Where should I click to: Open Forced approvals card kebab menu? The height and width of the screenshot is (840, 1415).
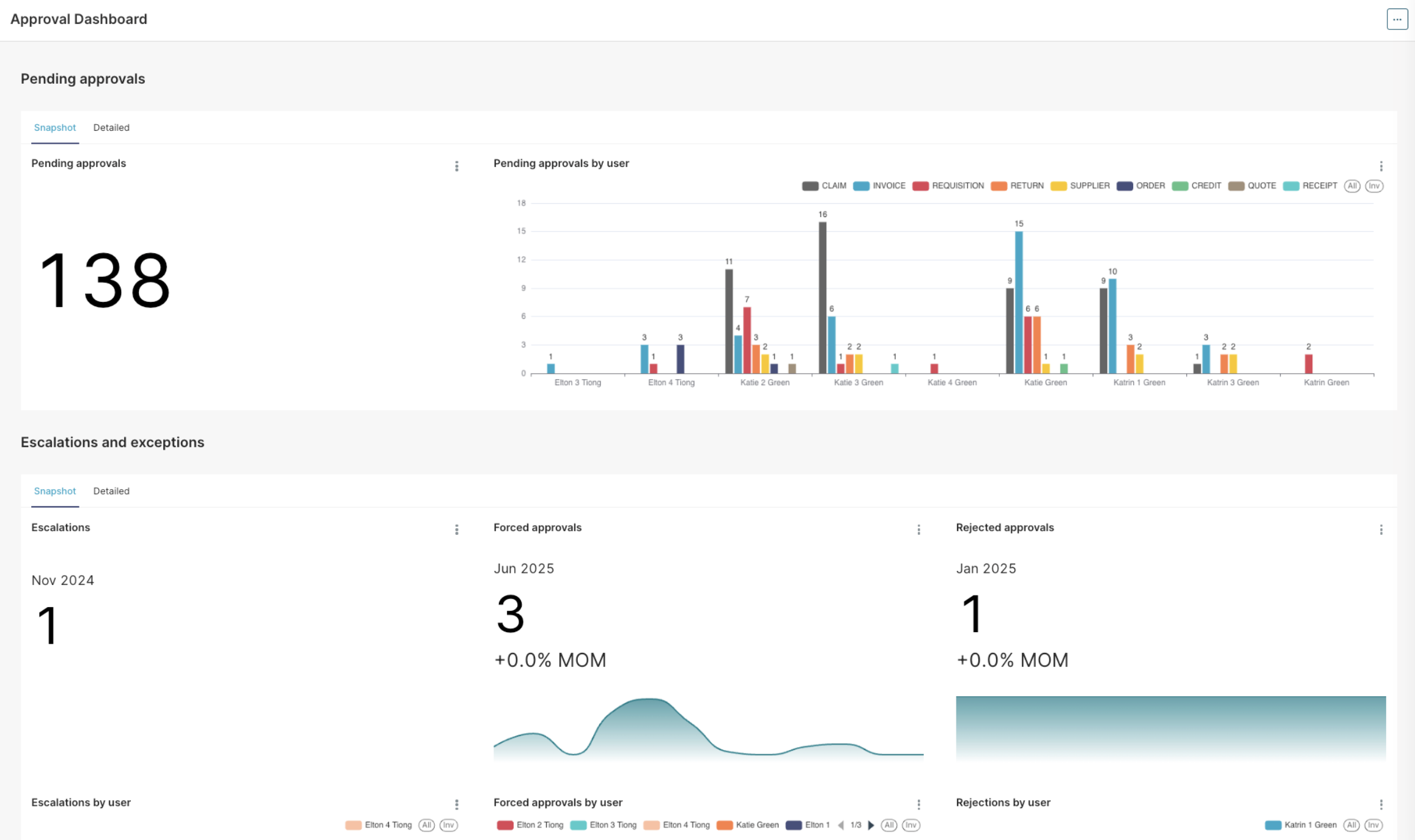pos(918,529)
